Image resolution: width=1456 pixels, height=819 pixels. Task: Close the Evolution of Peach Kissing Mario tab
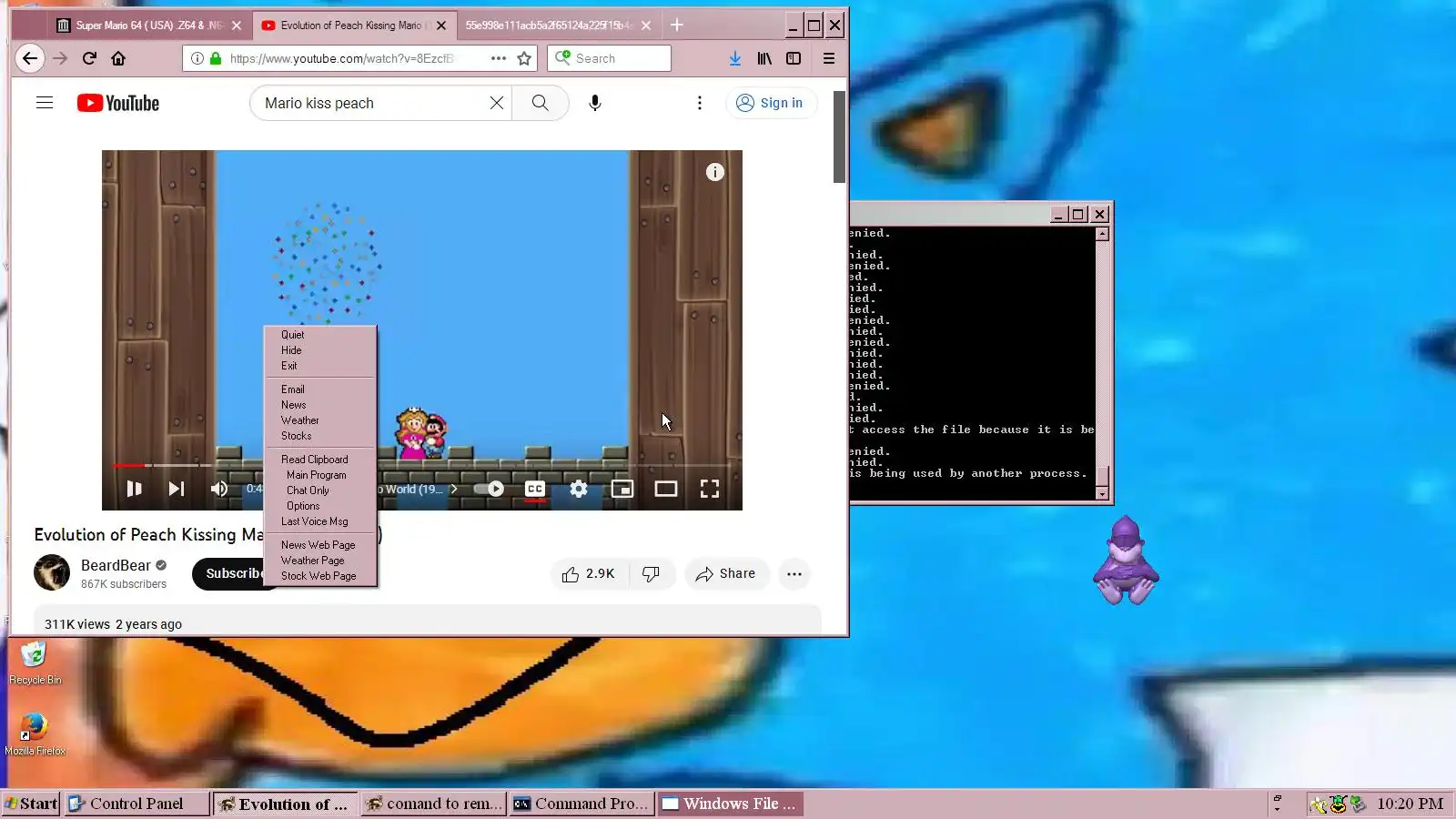pos(441,25)
